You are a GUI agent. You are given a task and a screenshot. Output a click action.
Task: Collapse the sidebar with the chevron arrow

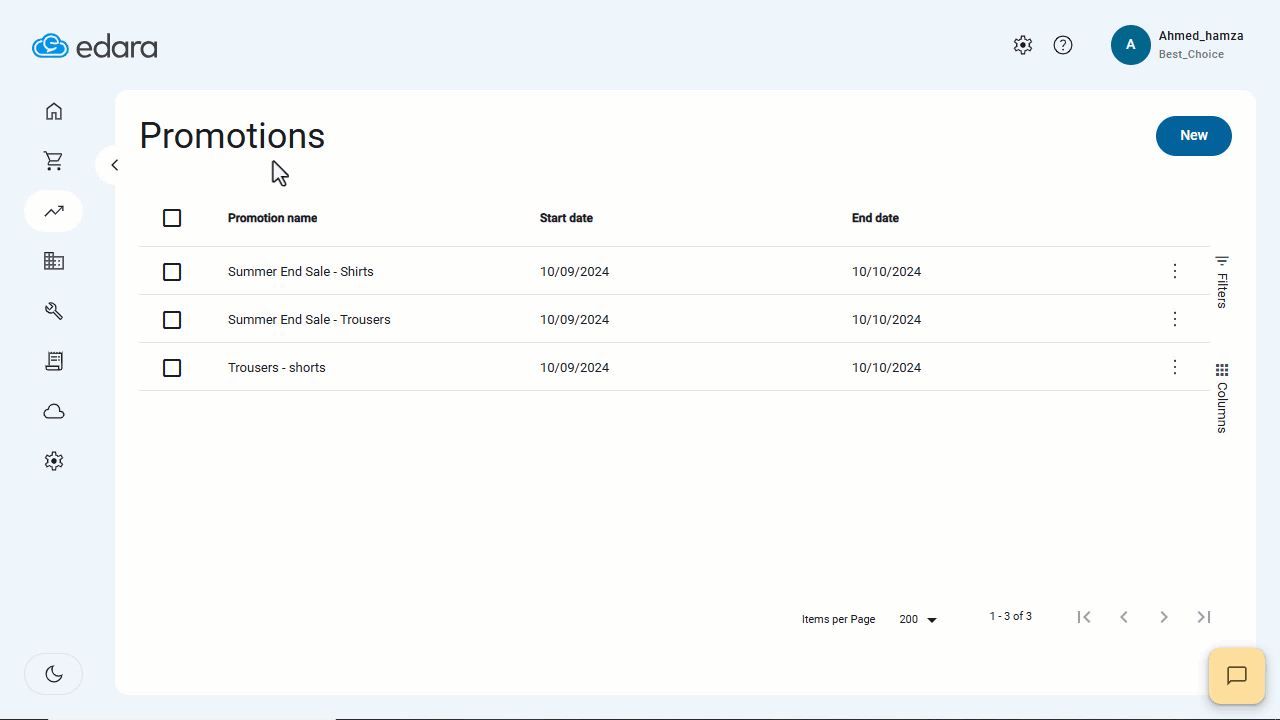tap(114, 165)
